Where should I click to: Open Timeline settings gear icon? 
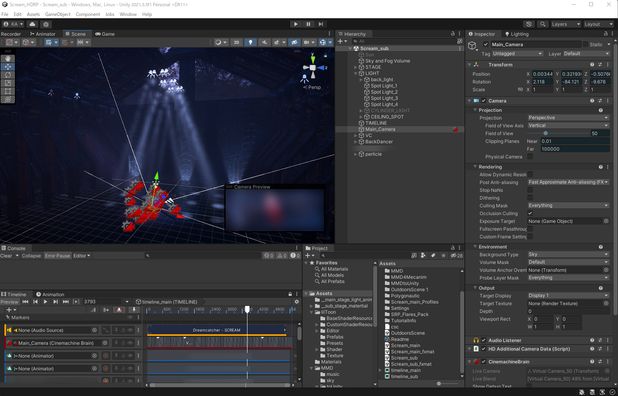pos(297,302)
